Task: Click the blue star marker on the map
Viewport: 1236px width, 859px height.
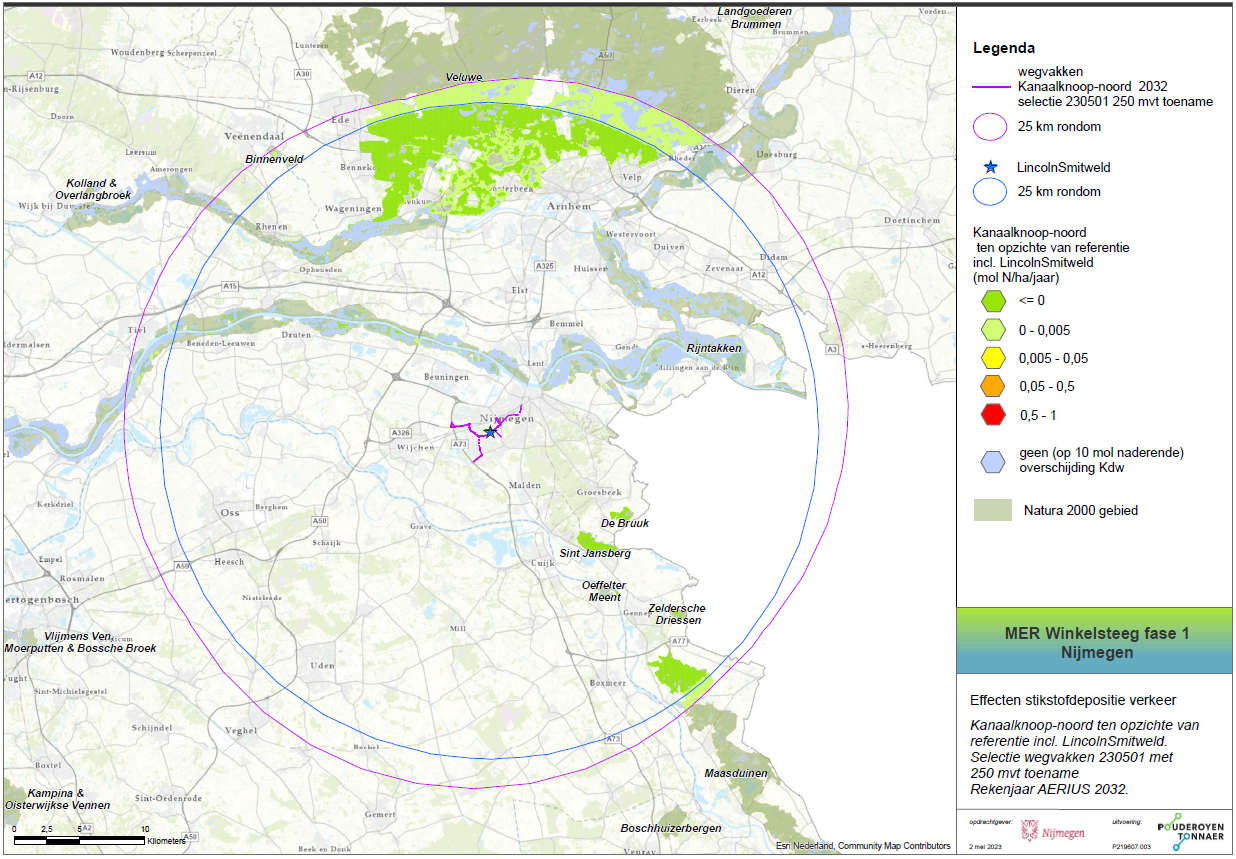Action: tap(490, 431)
